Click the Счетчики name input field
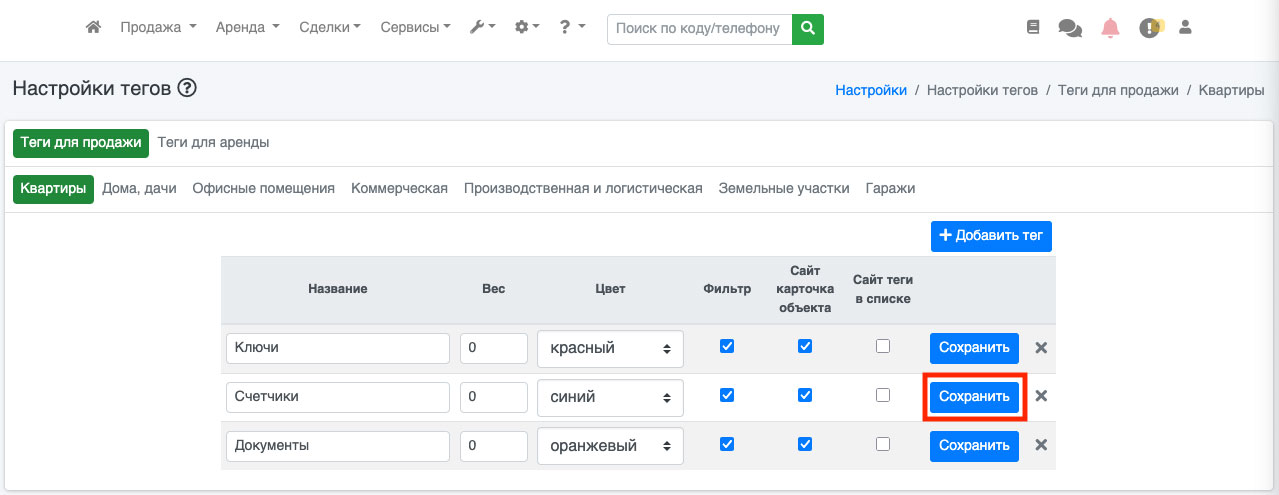Viewport: 1279px width, 495px height. point(337,397)
